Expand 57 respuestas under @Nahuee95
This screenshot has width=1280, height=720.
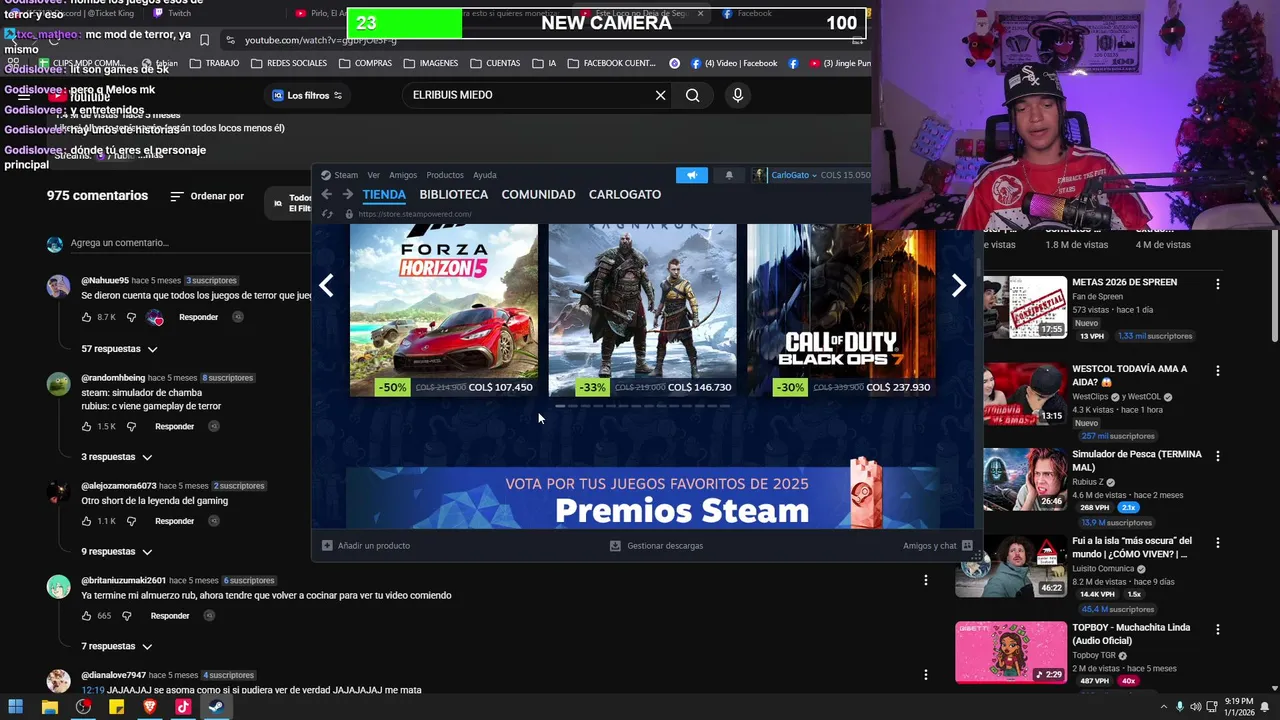(x=119, y=349)
